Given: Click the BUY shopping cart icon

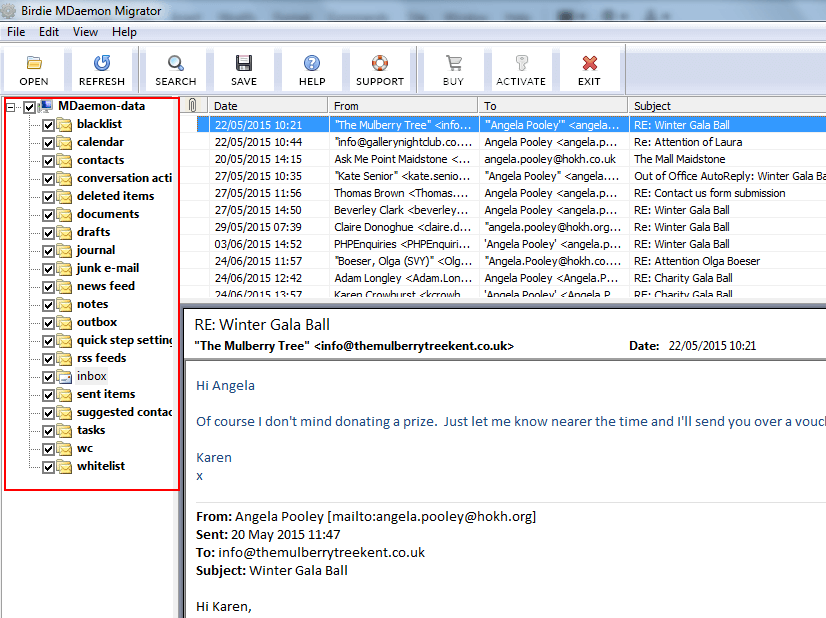Looking at the screenshot, I should click(453, 63).
